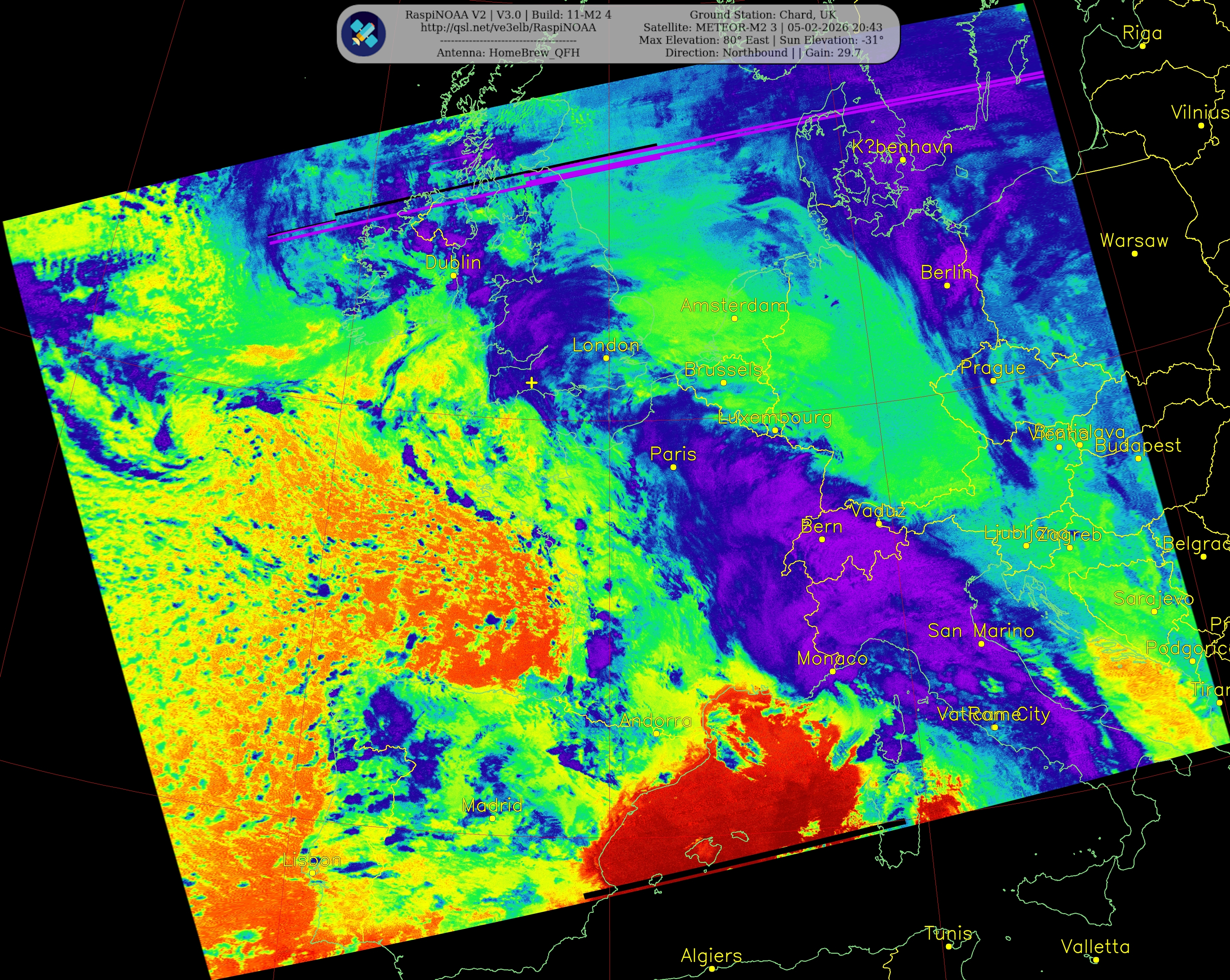Click the Prague map label
The width and height of the screenshot is (1230, 980).
pyautogui.click(x=993, y=367)
